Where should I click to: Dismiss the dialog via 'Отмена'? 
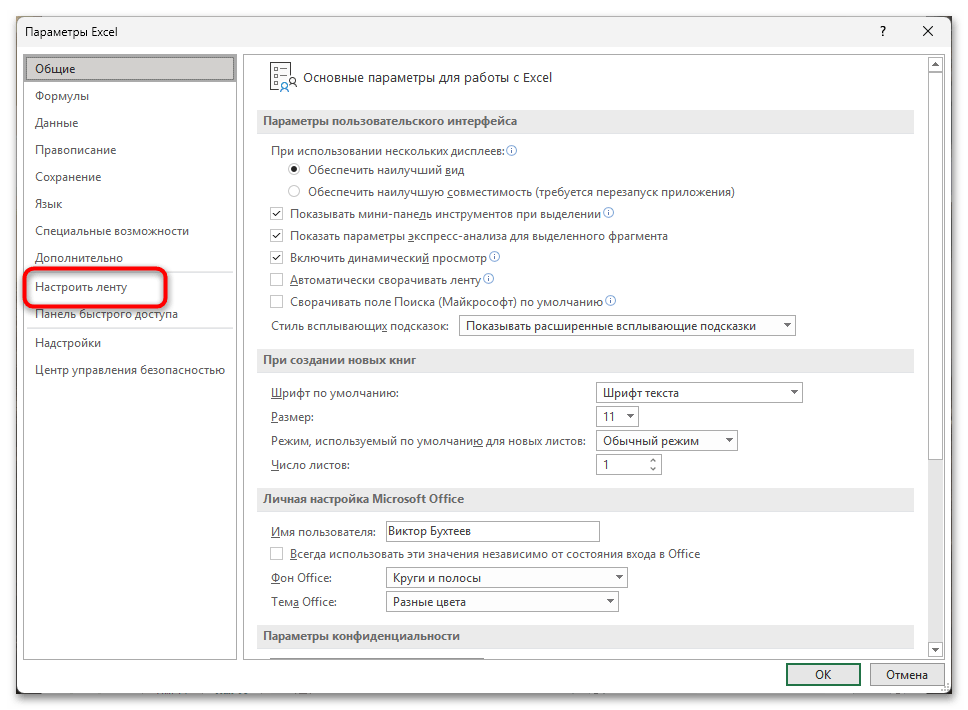906,674
